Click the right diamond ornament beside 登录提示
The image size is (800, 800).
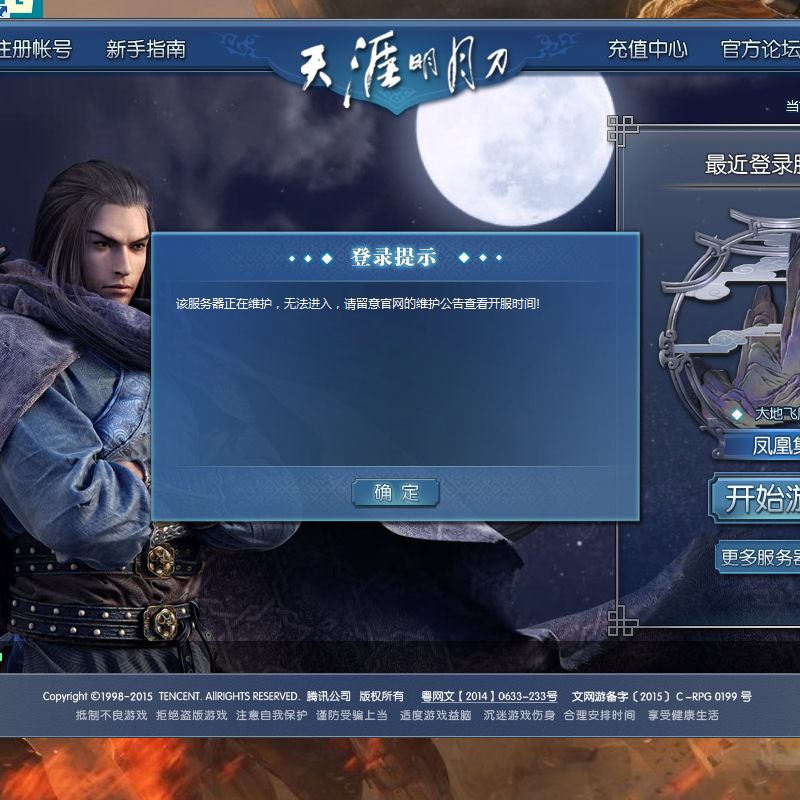click(481, 258)
